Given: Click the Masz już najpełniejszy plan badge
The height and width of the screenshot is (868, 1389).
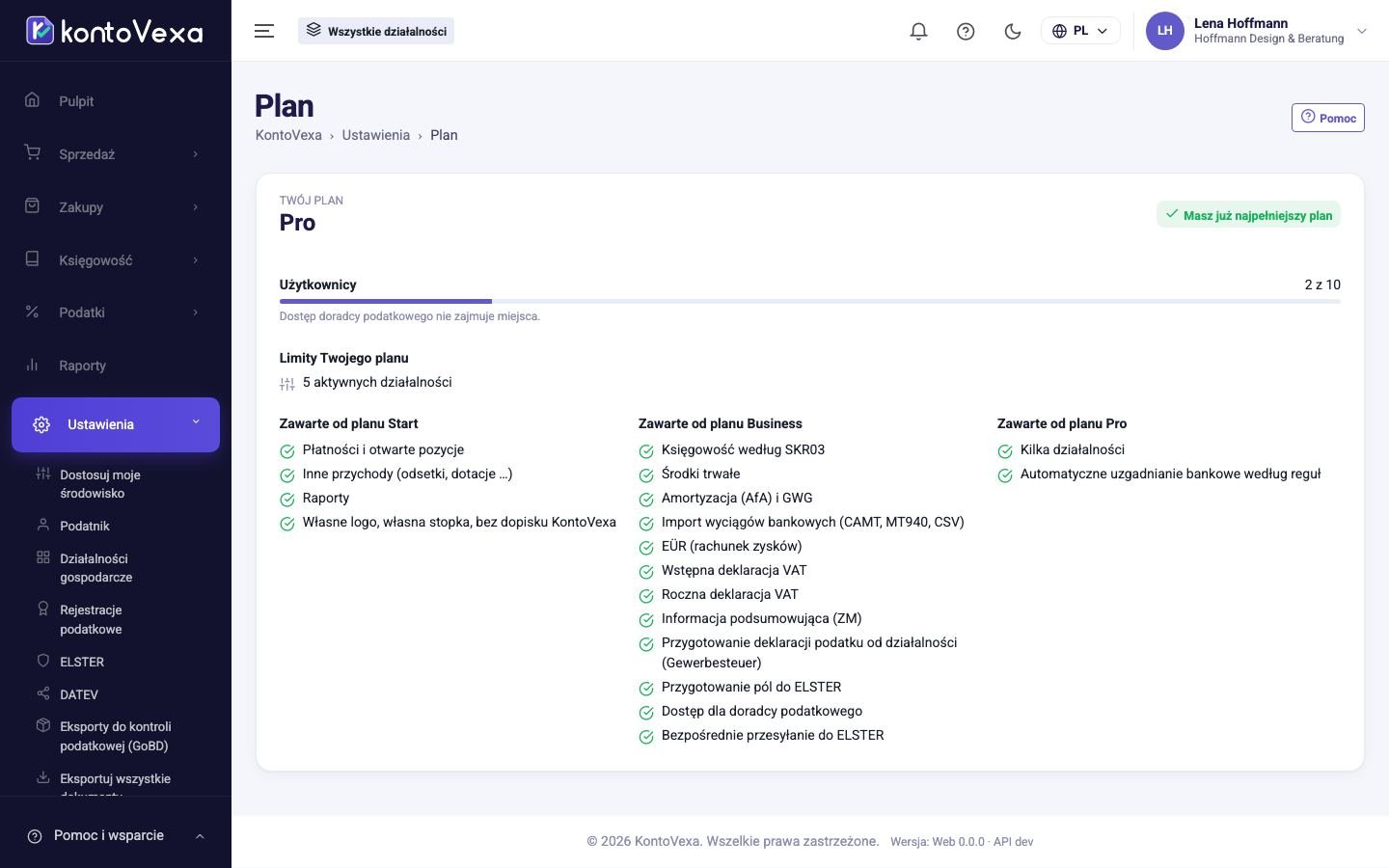Looking at the screenshot, I should coord(1248,215).
